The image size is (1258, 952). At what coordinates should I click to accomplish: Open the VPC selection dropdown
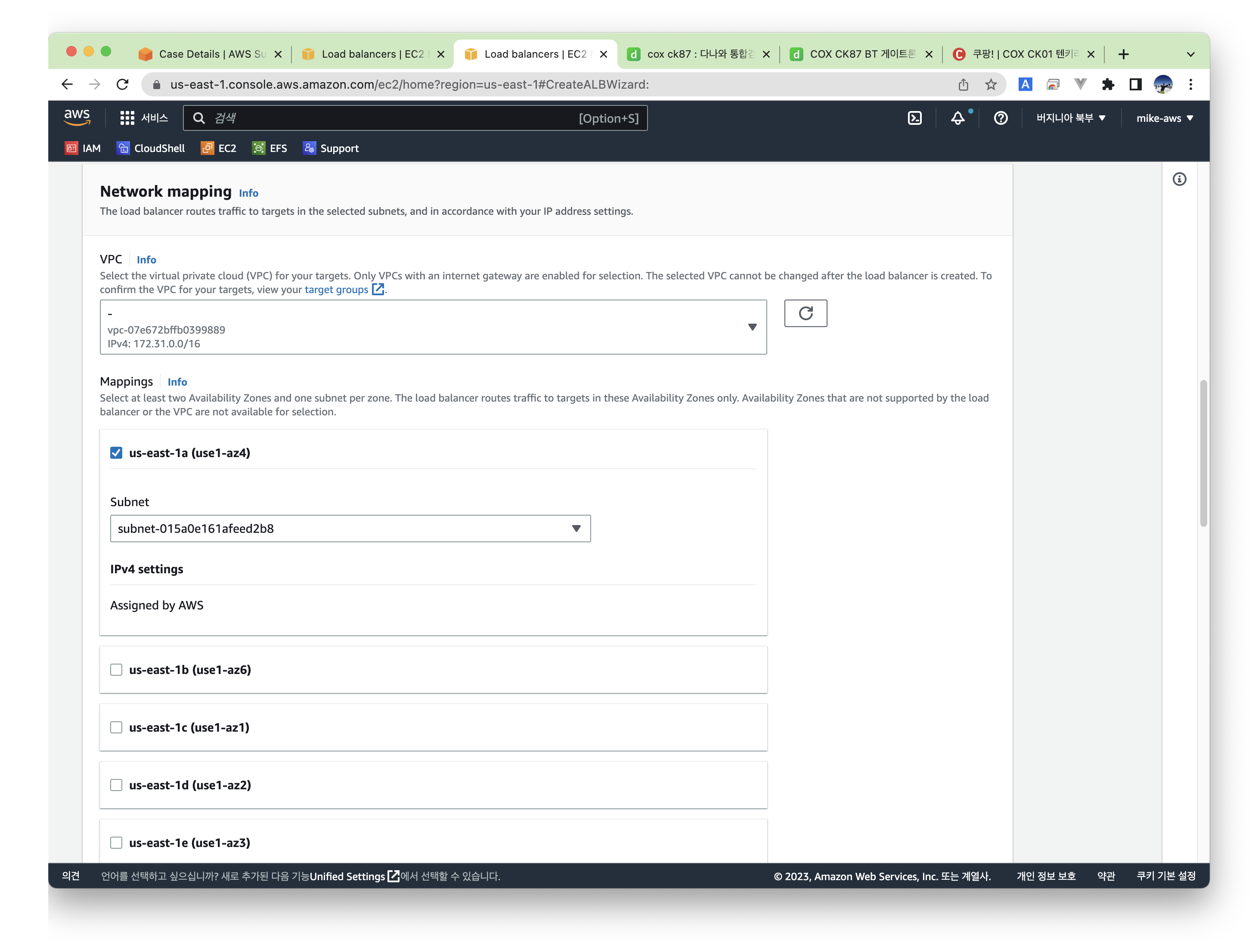[x=433, y=328]
